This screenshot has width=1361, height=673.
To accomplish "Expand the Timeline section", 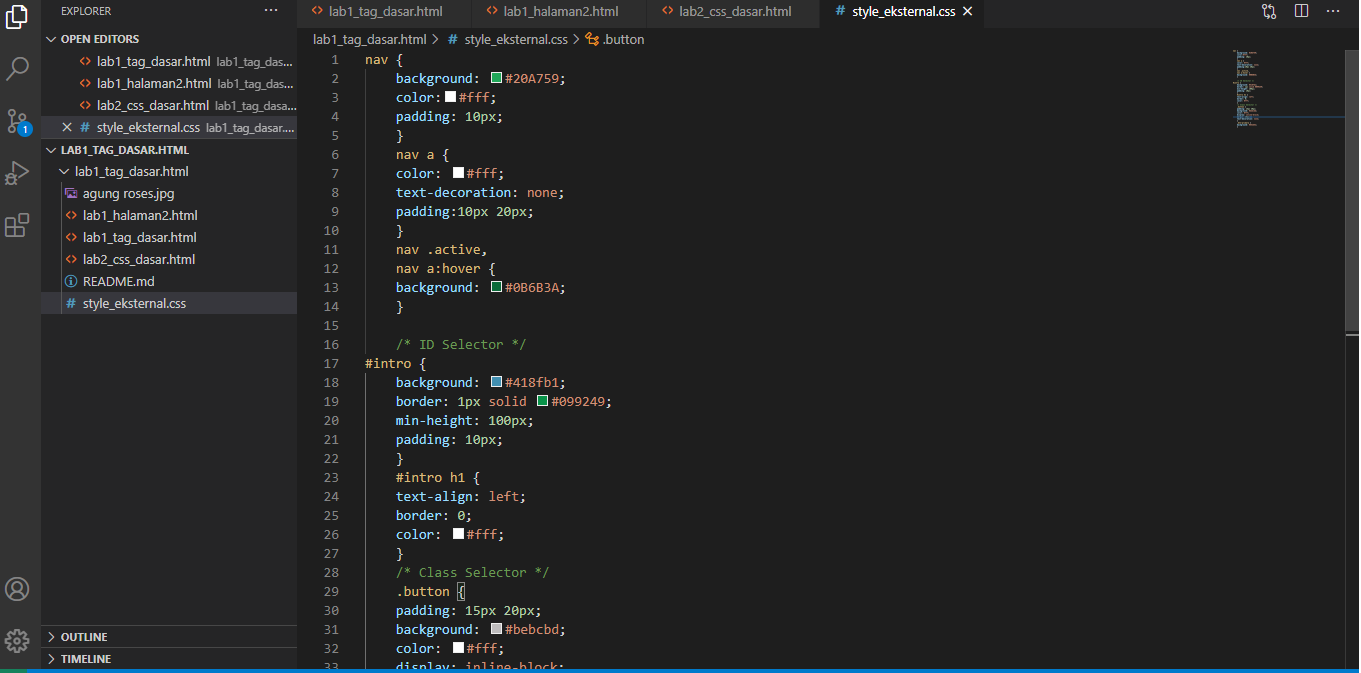I will pyautogui.click(x=169, y=659).
